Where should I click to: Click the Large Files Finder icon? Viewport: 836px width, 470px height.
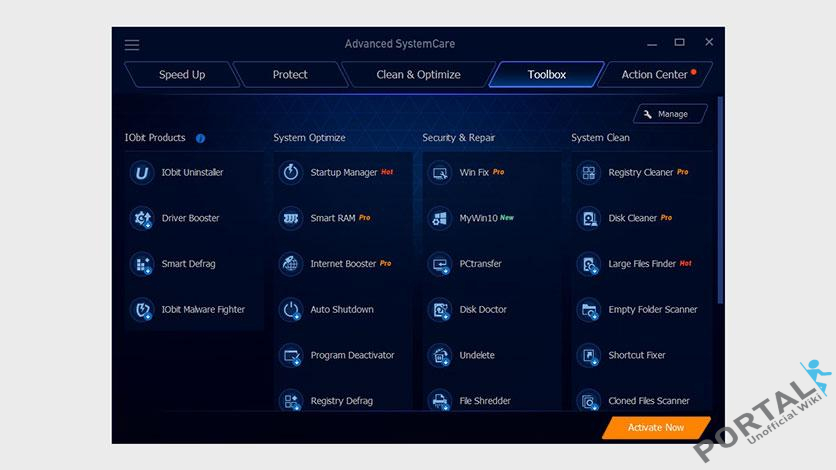click(589, 264)
